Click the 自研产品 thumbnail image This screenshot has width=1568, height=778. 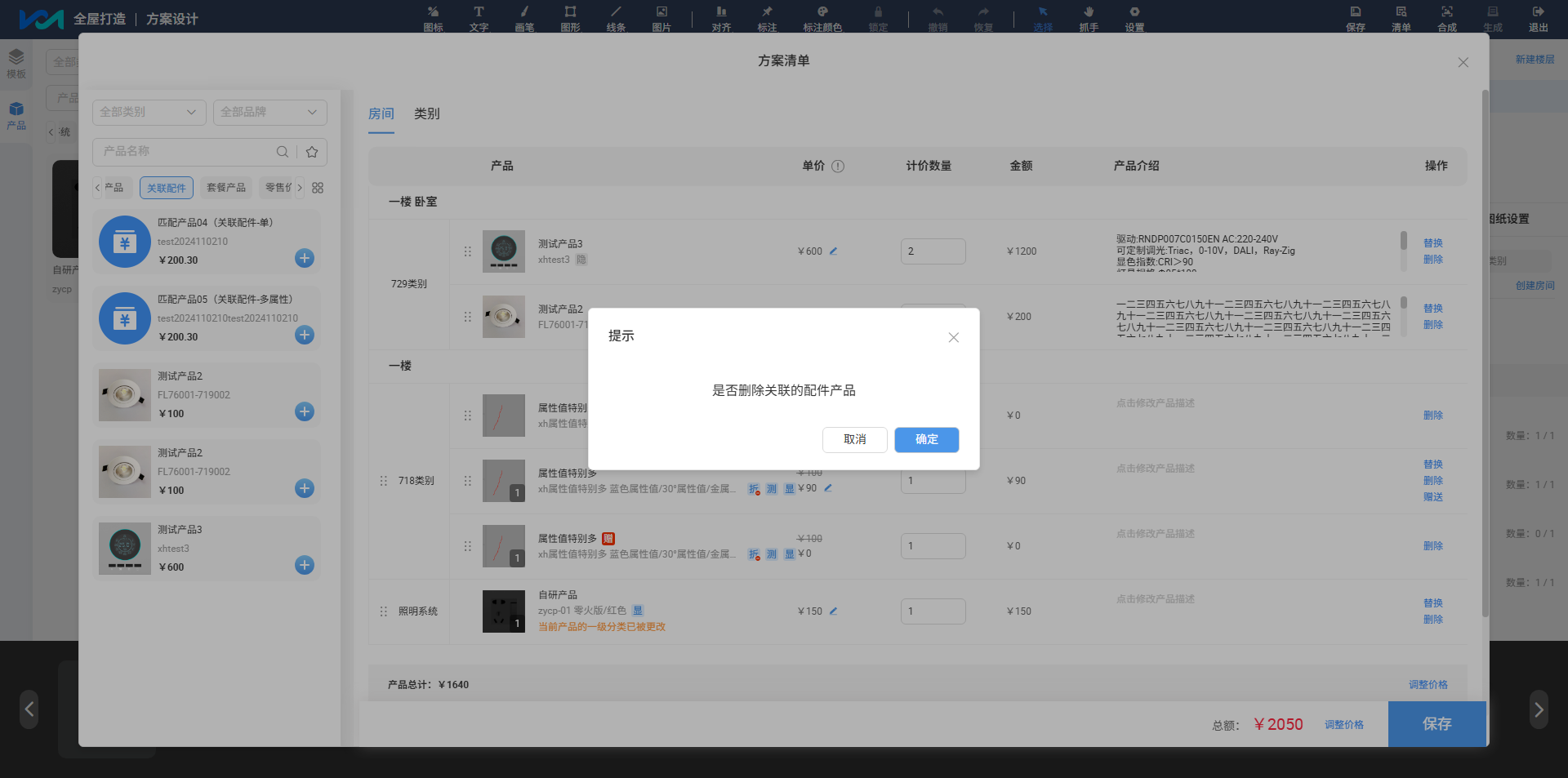504,611
